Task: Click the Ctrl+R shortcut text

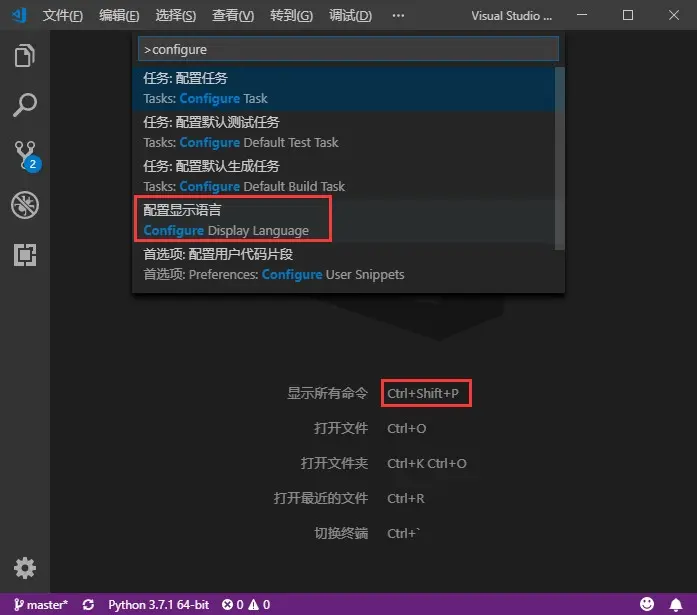Action: point(406,499)
